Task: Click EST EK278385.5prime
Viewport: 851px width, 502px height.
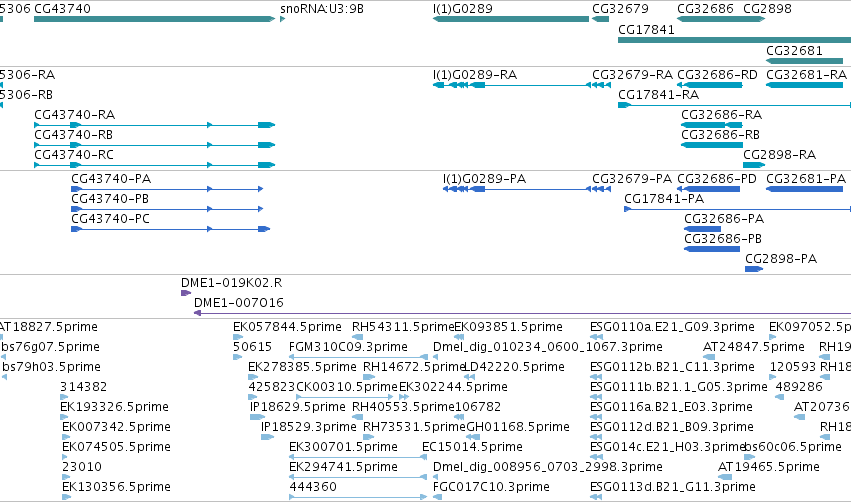Action: click(x=253, y=377)
